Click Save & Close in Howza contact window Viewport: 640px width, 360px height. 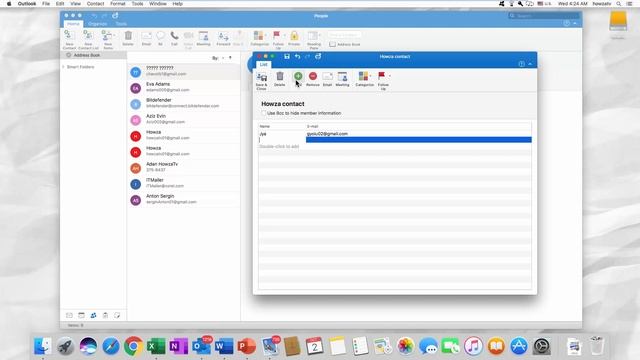tap(262, 80)
